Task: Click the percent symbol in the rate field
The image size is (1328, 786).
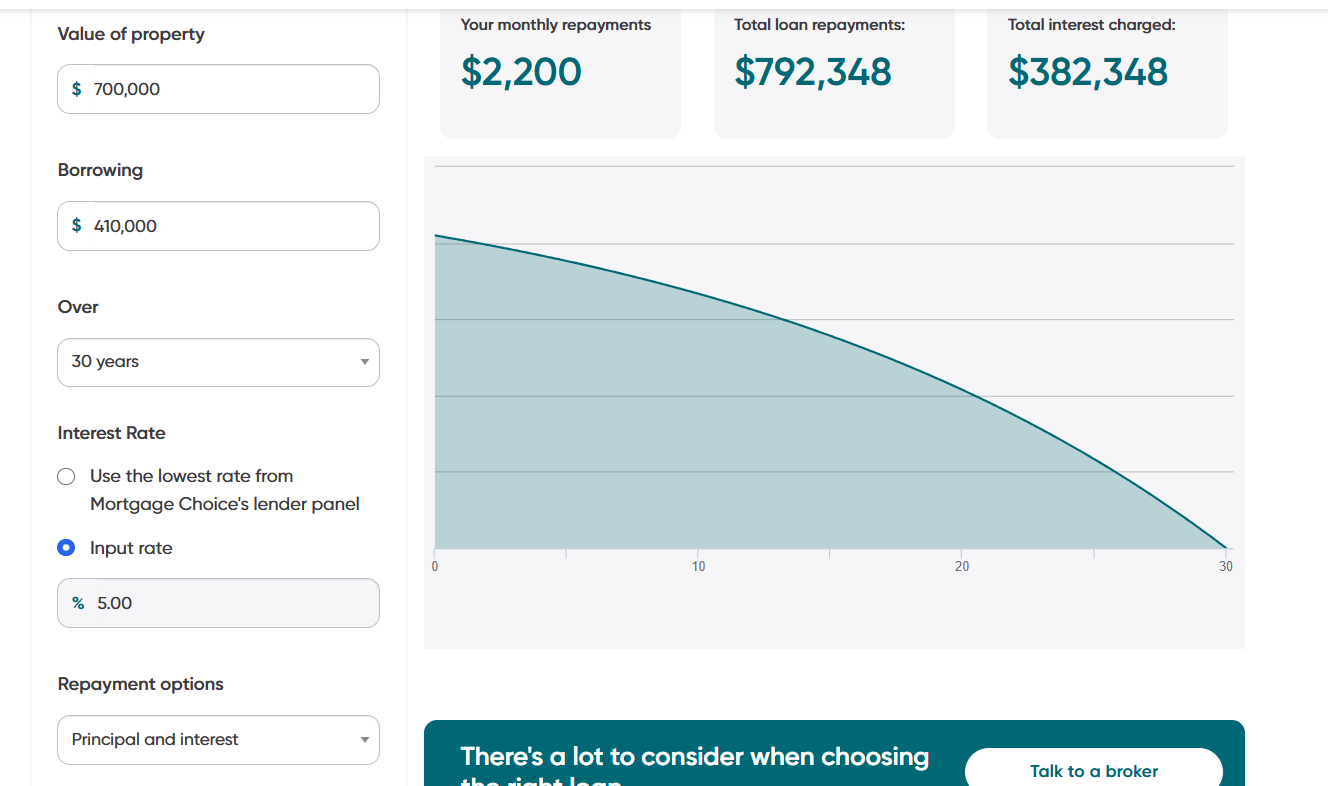Action: pyautogui.click(x=78, y=603)
